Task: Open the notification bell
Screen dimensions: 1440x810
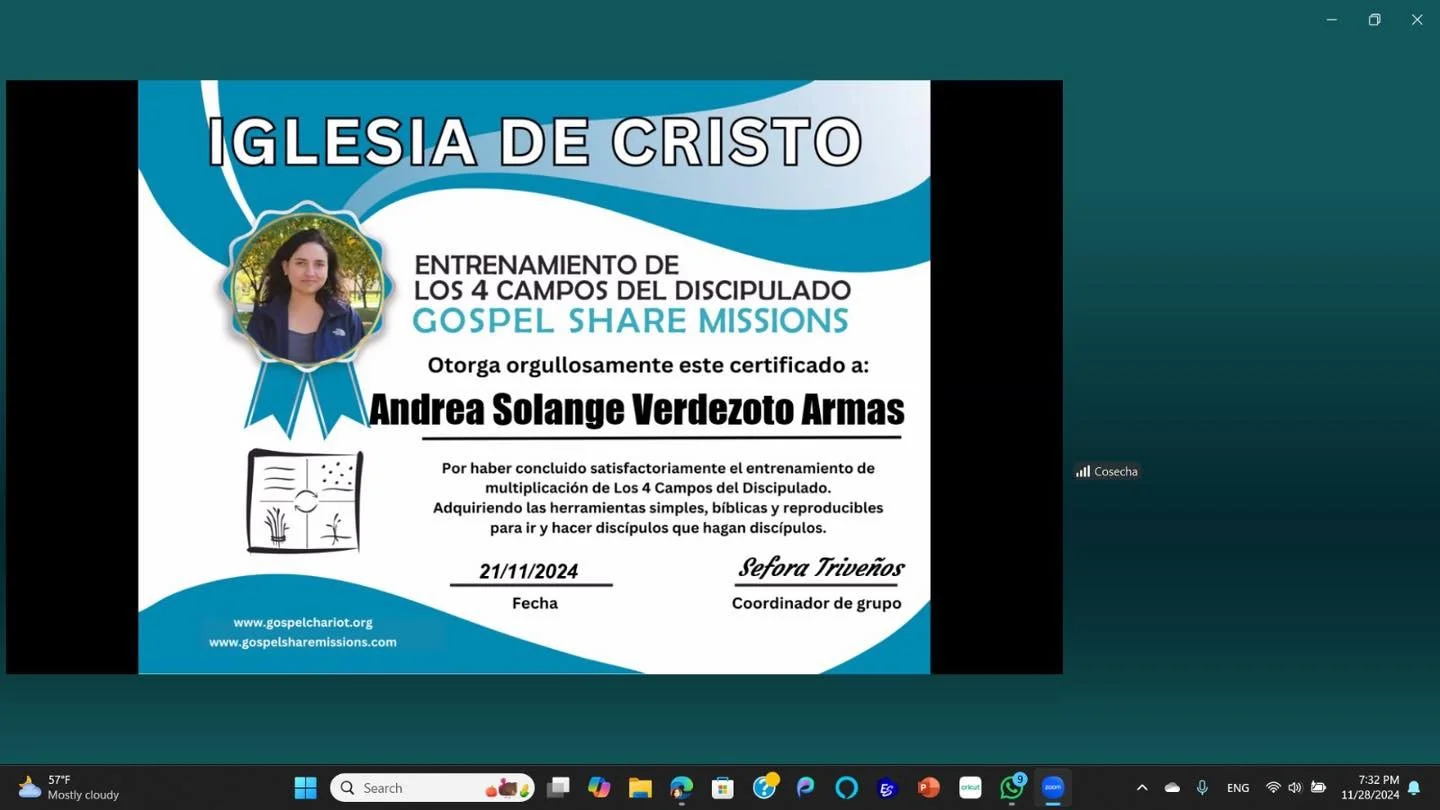Action: click(1414, 788)
